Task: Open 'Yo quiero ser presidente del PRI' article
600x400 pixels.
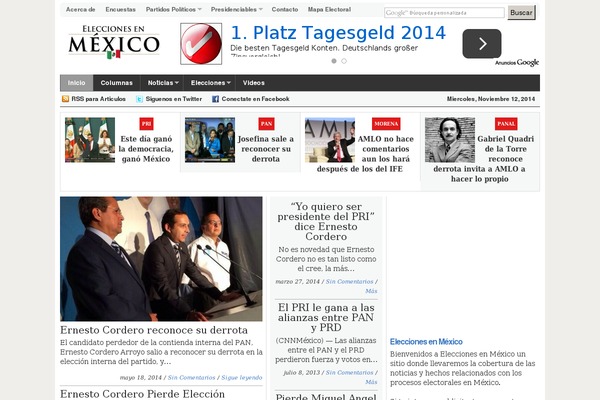Action: (326, 222)
